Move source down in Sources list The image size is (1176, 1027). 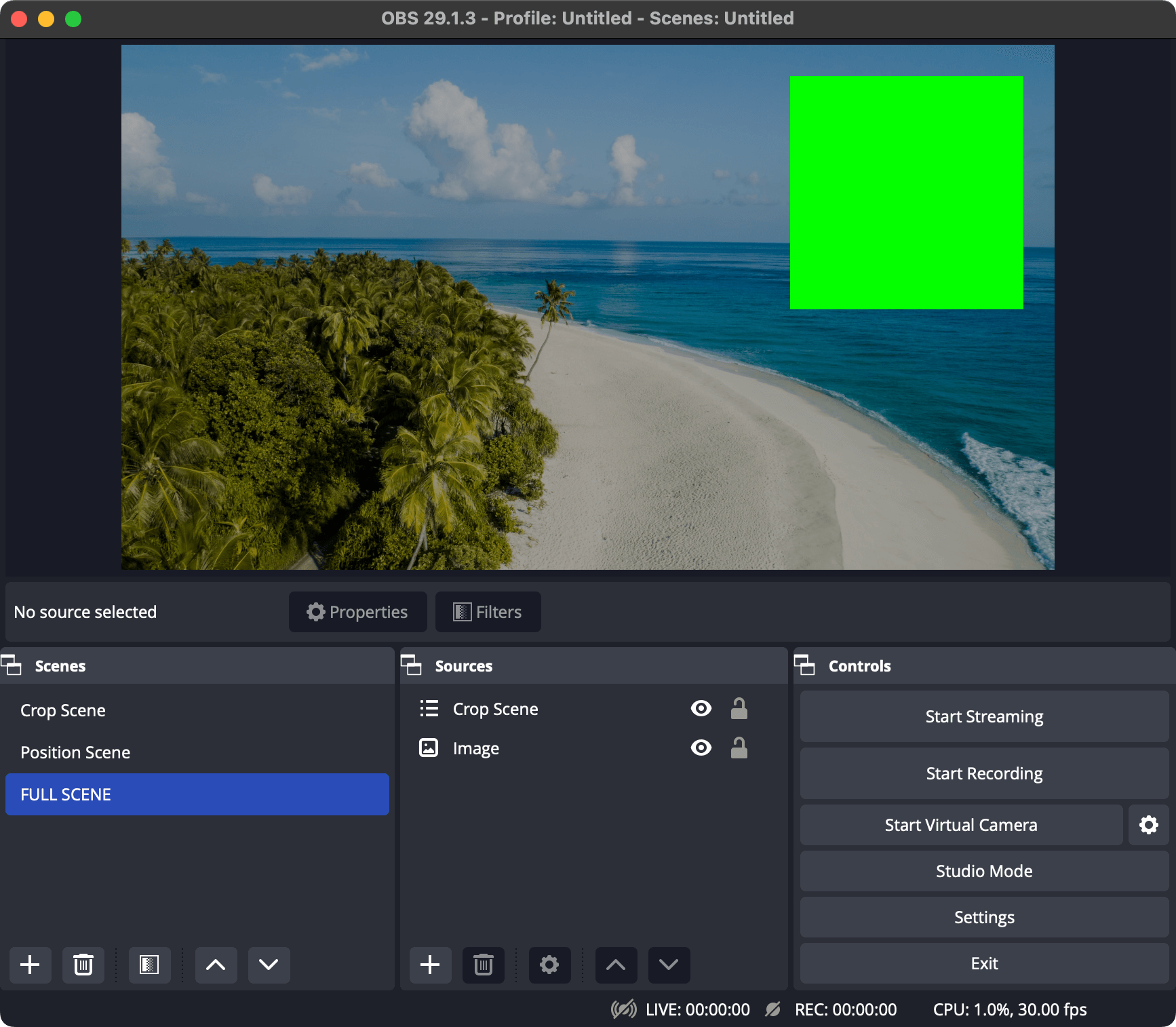[669, 965]
